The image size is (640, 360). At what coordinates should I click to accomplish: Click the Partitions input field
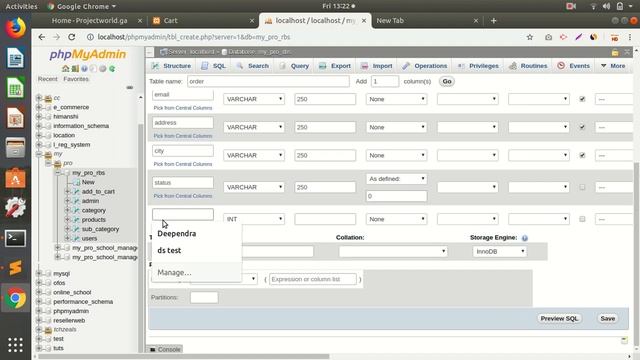tap(204, 297)
